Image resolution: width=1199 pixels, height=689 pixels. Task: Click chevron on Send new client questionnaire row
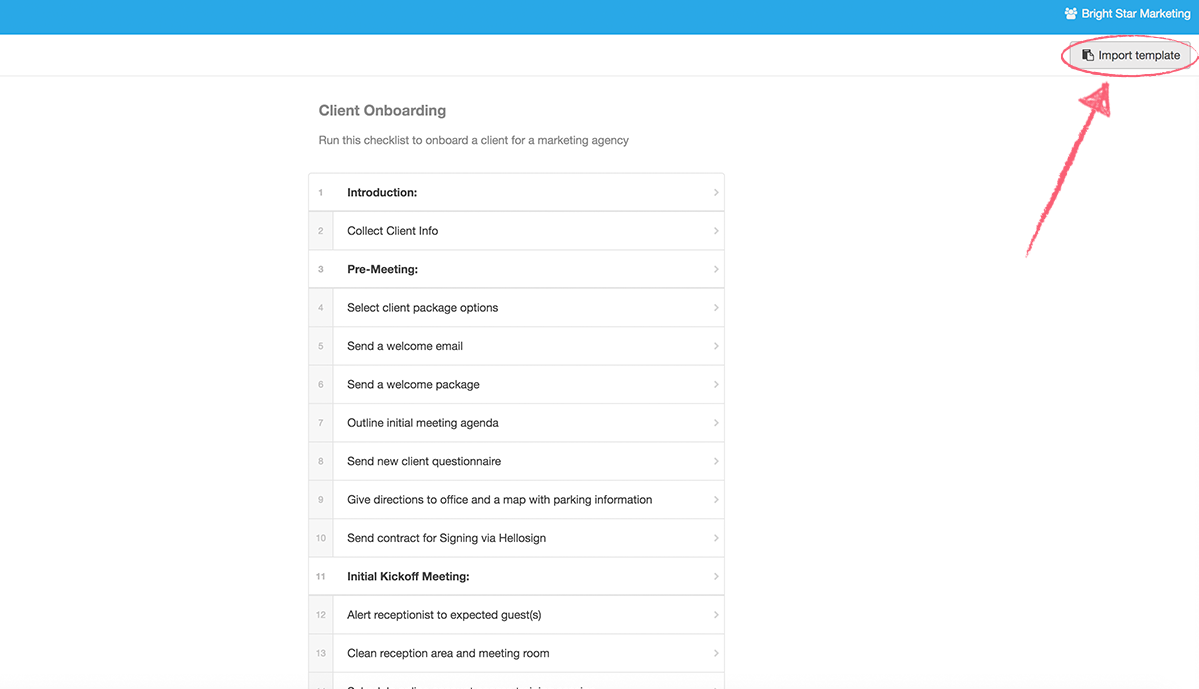point(716,461)
